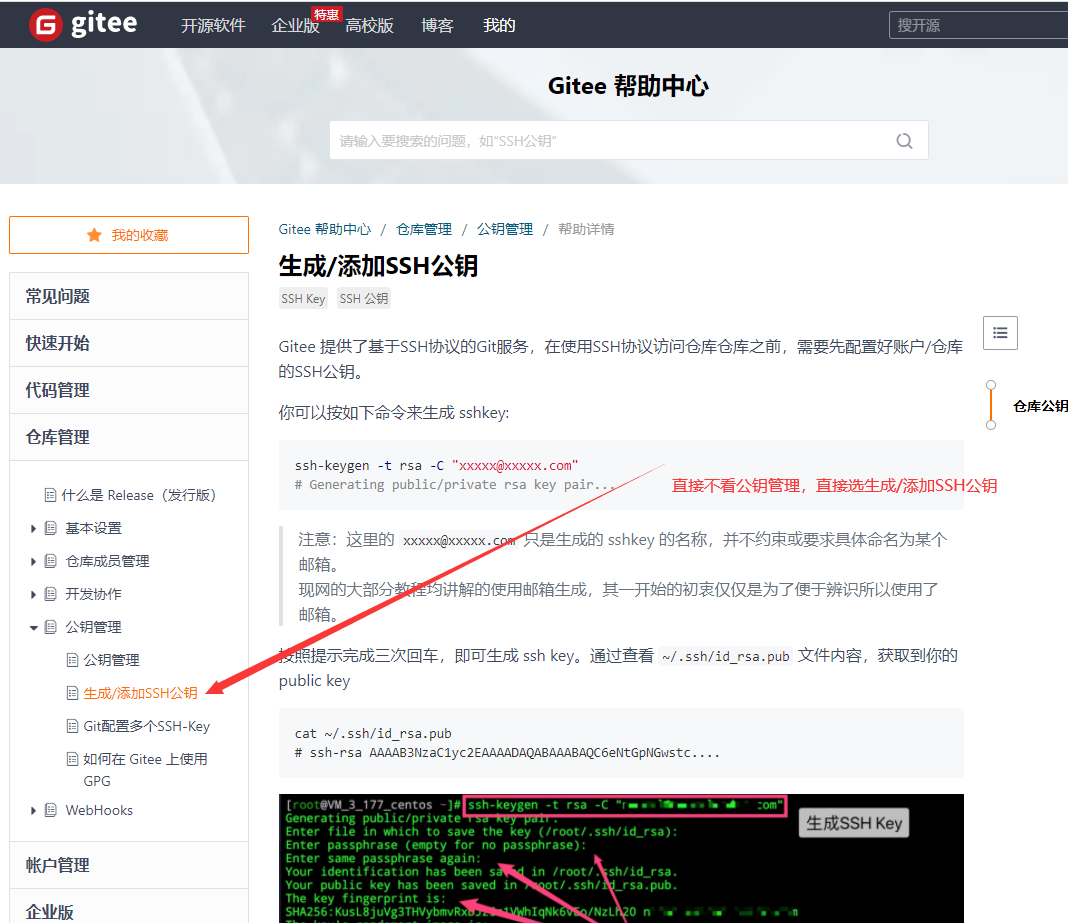This screenshot has width=1068, height=923.
Task: Collapse the 公钥管理 tree arrow
Action: click(33, 627)
